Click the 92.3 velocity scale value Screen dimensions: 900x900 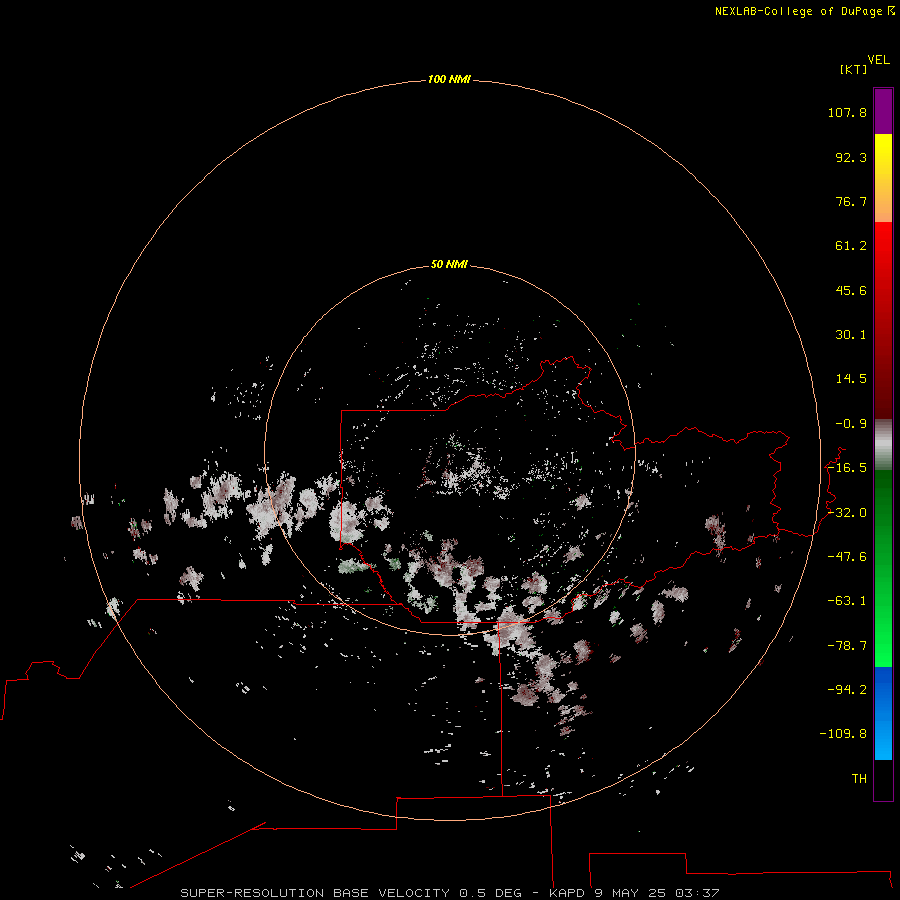click(x=851, y=157)
